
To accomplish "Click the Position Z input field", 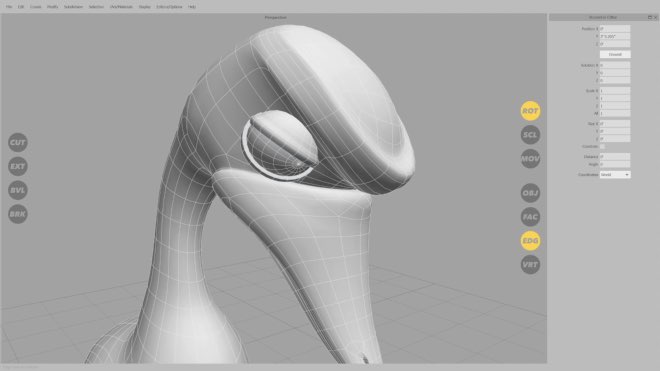I will click(x=615, y=44).
